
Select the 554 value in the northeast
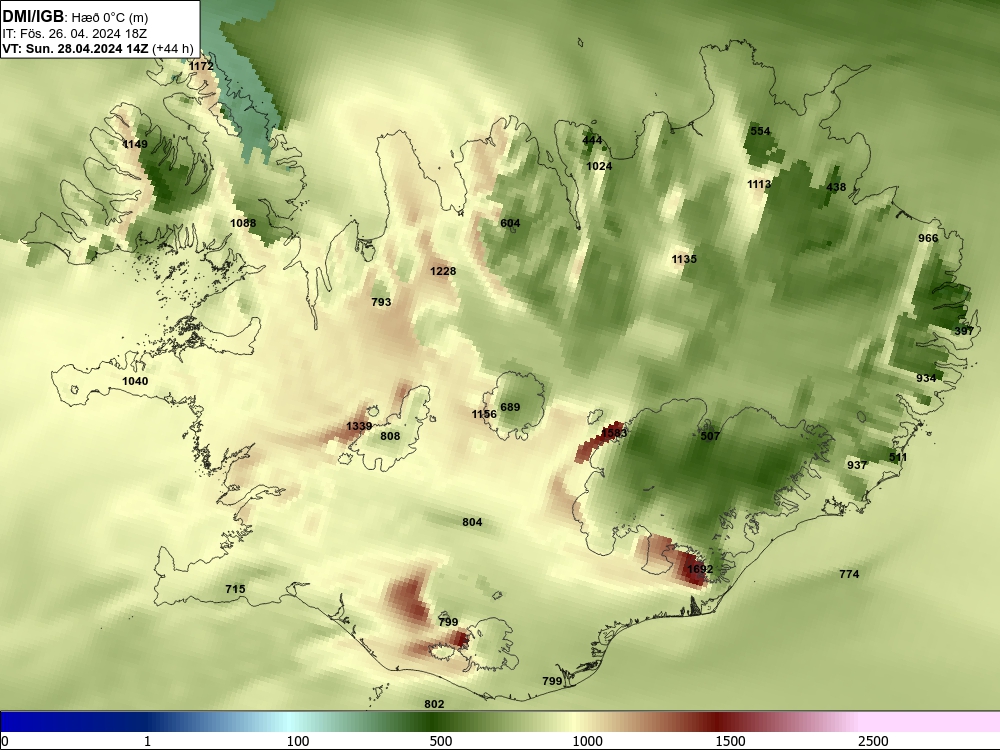tap(760, 131)
